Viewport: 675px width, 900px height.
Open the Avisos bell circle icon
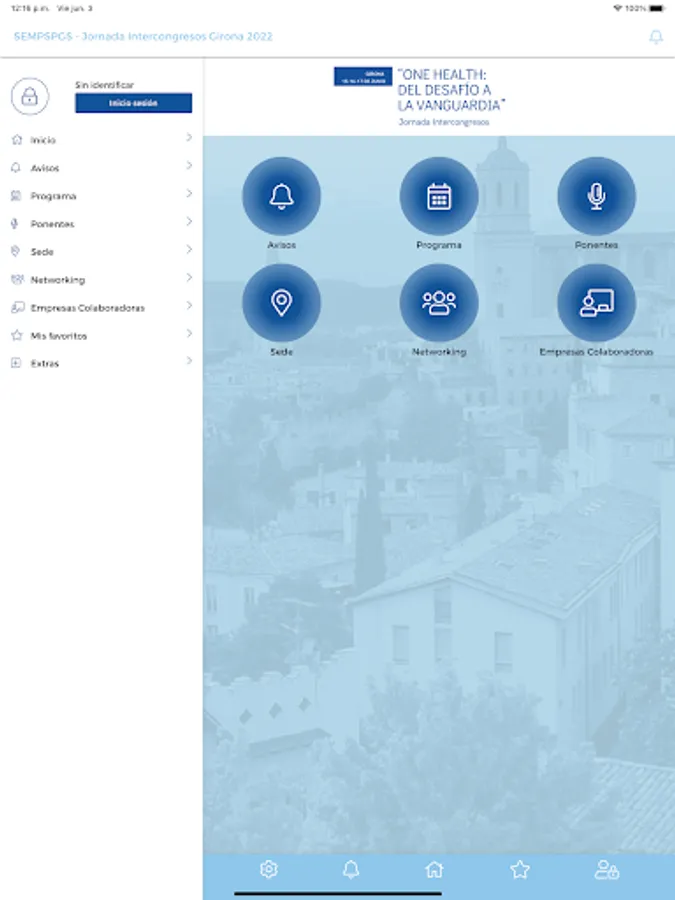281,196
